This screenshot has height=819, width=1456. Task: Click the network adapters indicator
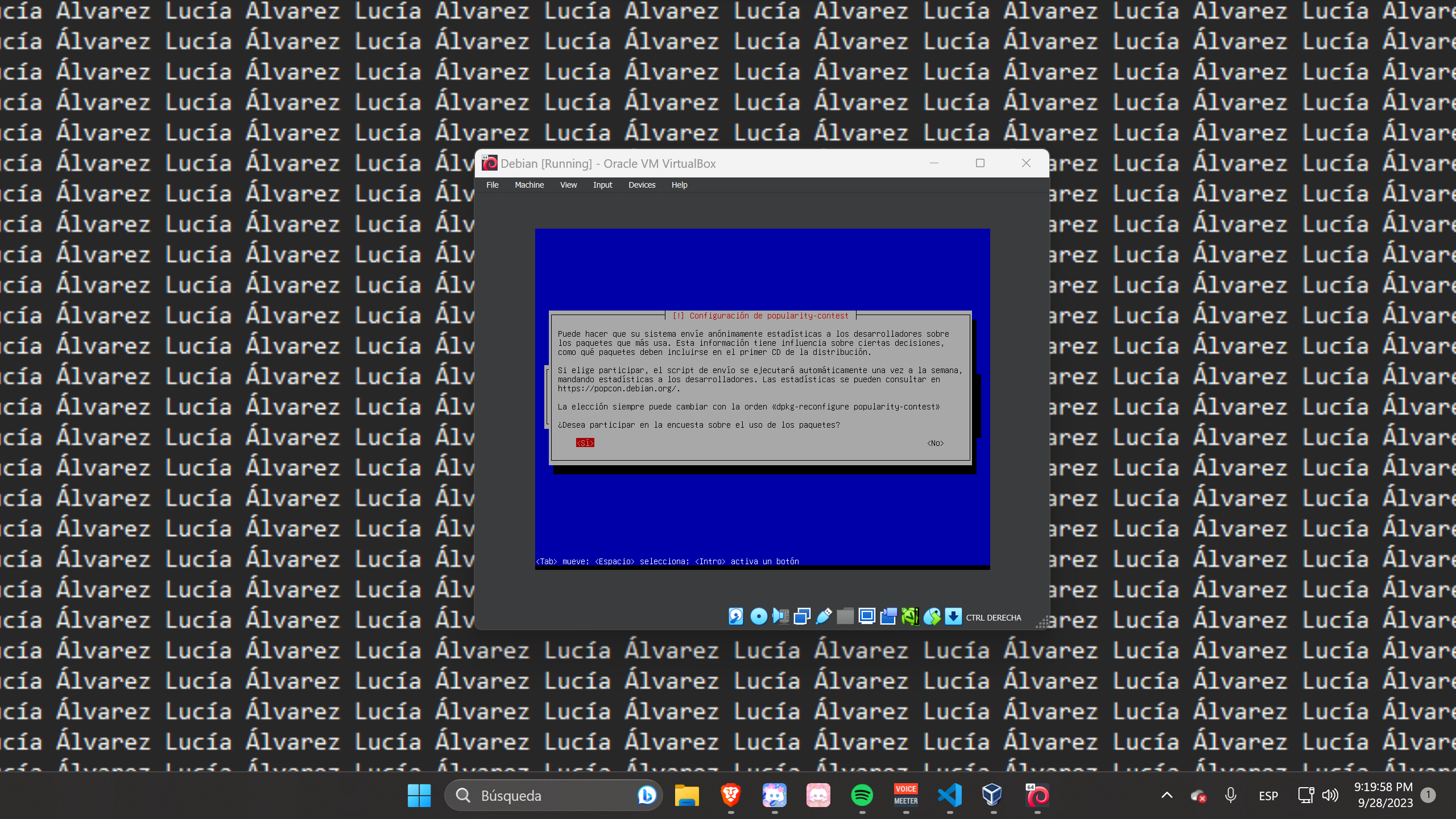[801, 617]
